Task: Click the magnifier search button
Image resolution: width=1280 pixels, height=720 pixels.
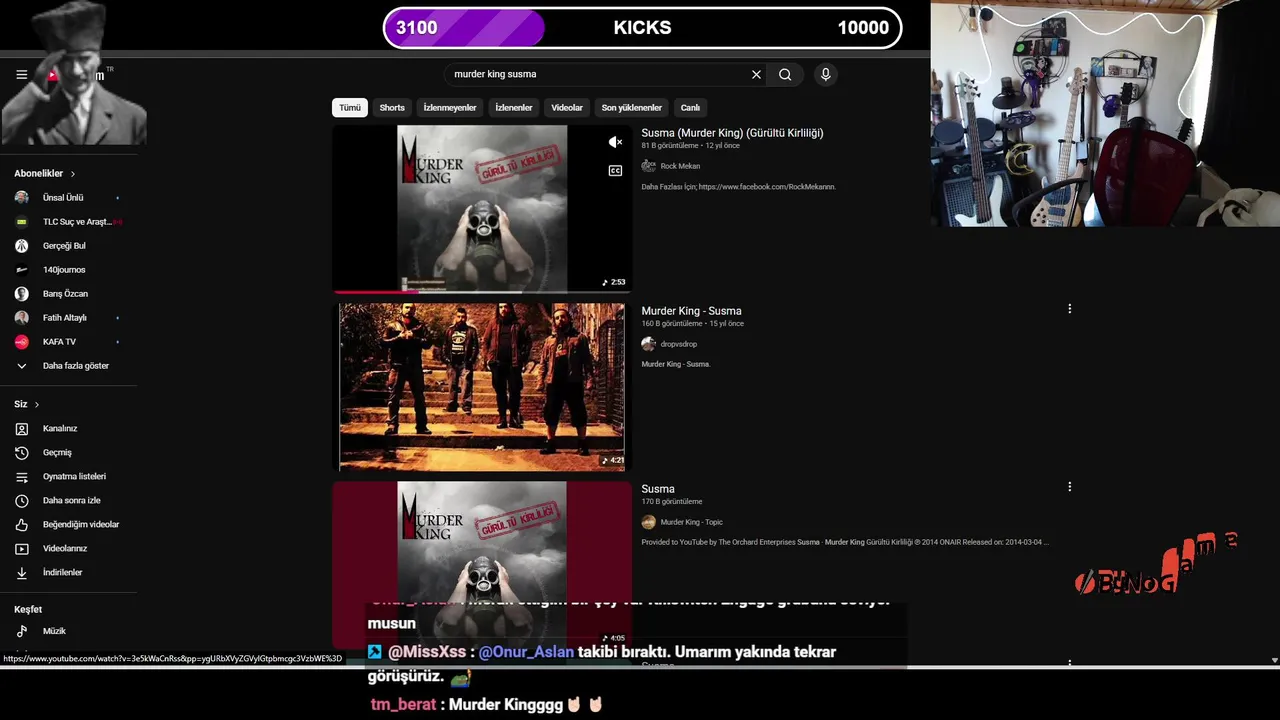Action: coord(785,74)
